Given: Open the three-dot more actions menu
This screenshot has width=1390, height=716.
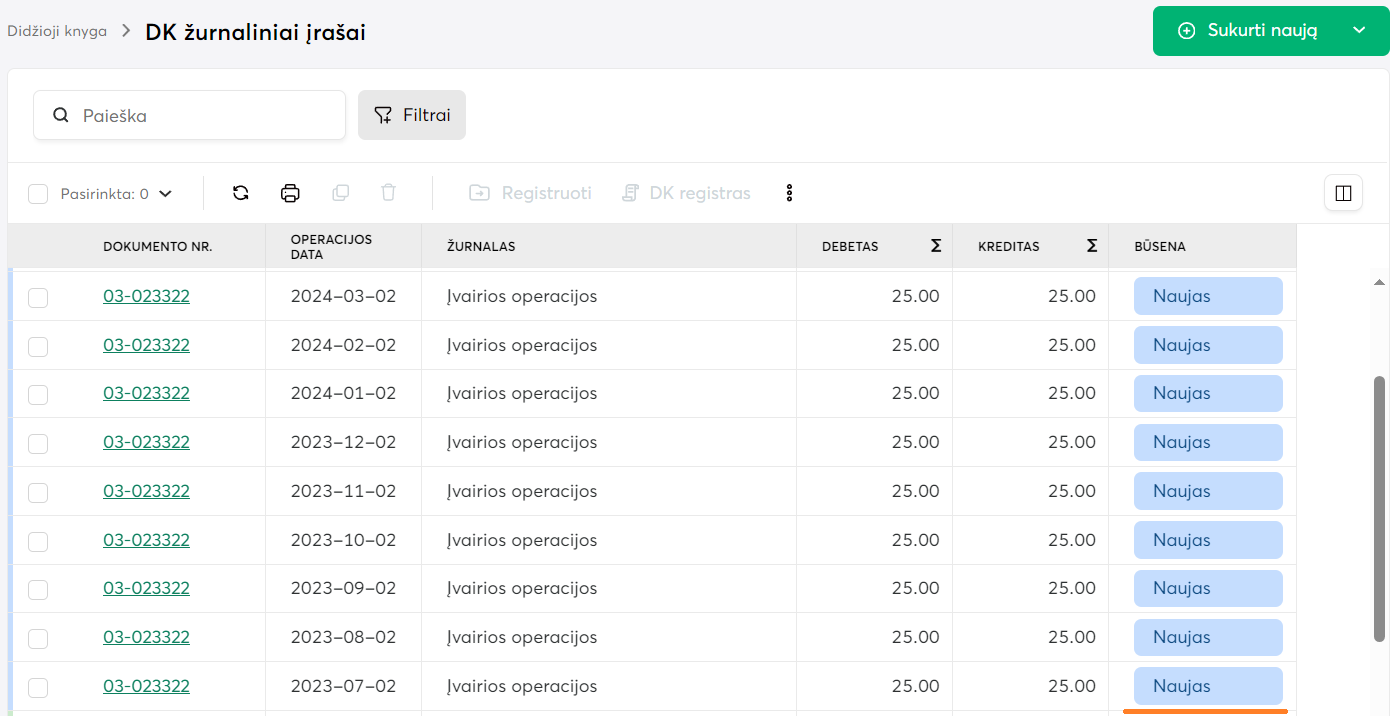Looking at the screenshot, I should tap(789, 193).
